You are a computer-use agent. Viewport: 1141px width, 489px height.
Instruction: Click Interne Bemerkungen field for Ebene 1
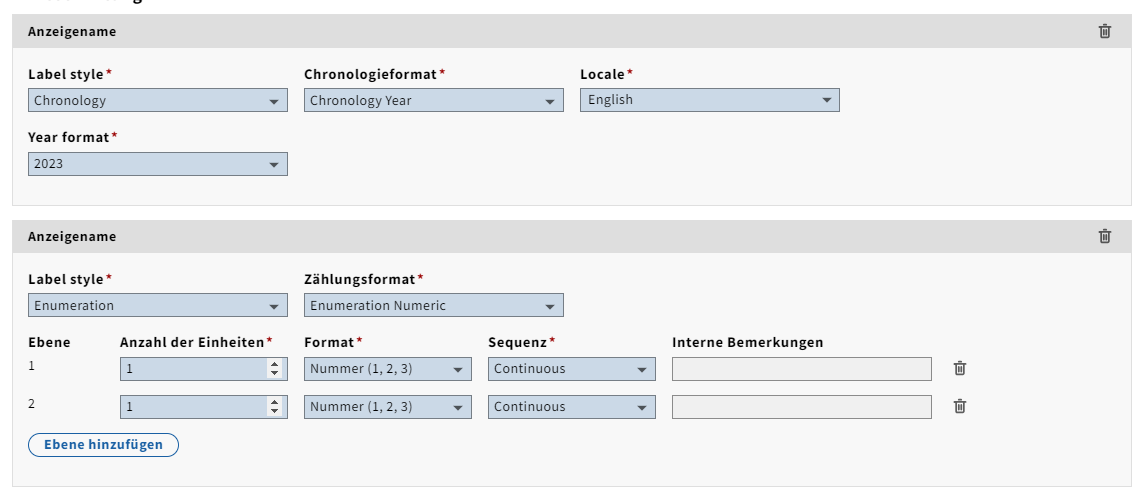tap(801, 369)
